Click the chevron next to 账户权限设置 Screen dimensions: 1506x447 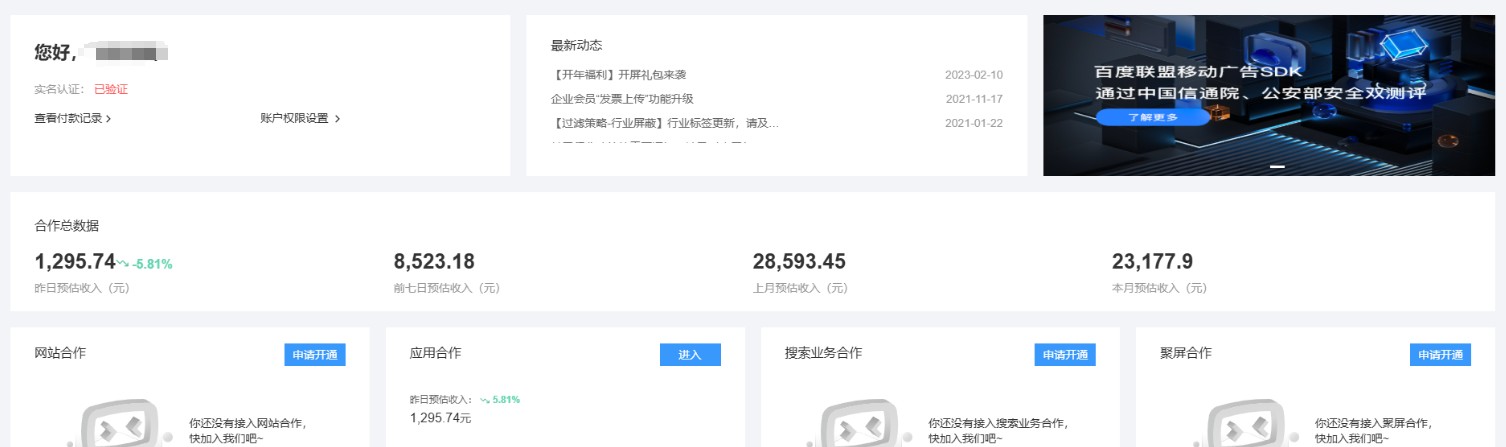click(x=337, y=119)
